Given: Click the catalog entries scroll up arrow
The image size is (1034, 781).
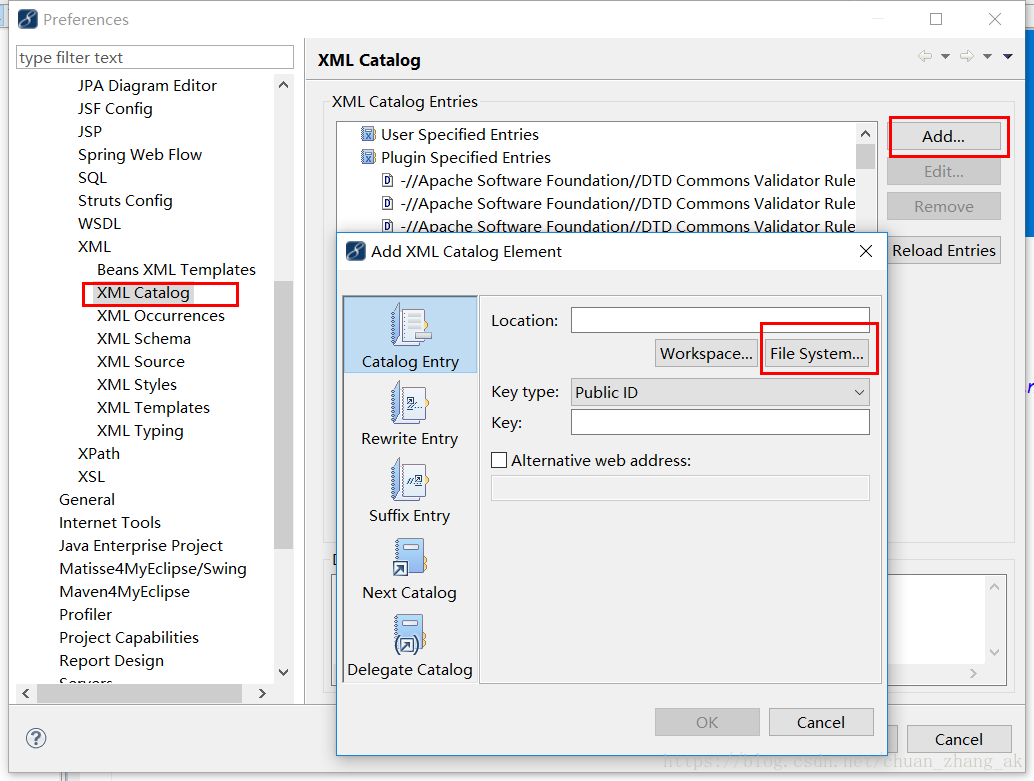Looking at the screenshot, I should 866,134.
